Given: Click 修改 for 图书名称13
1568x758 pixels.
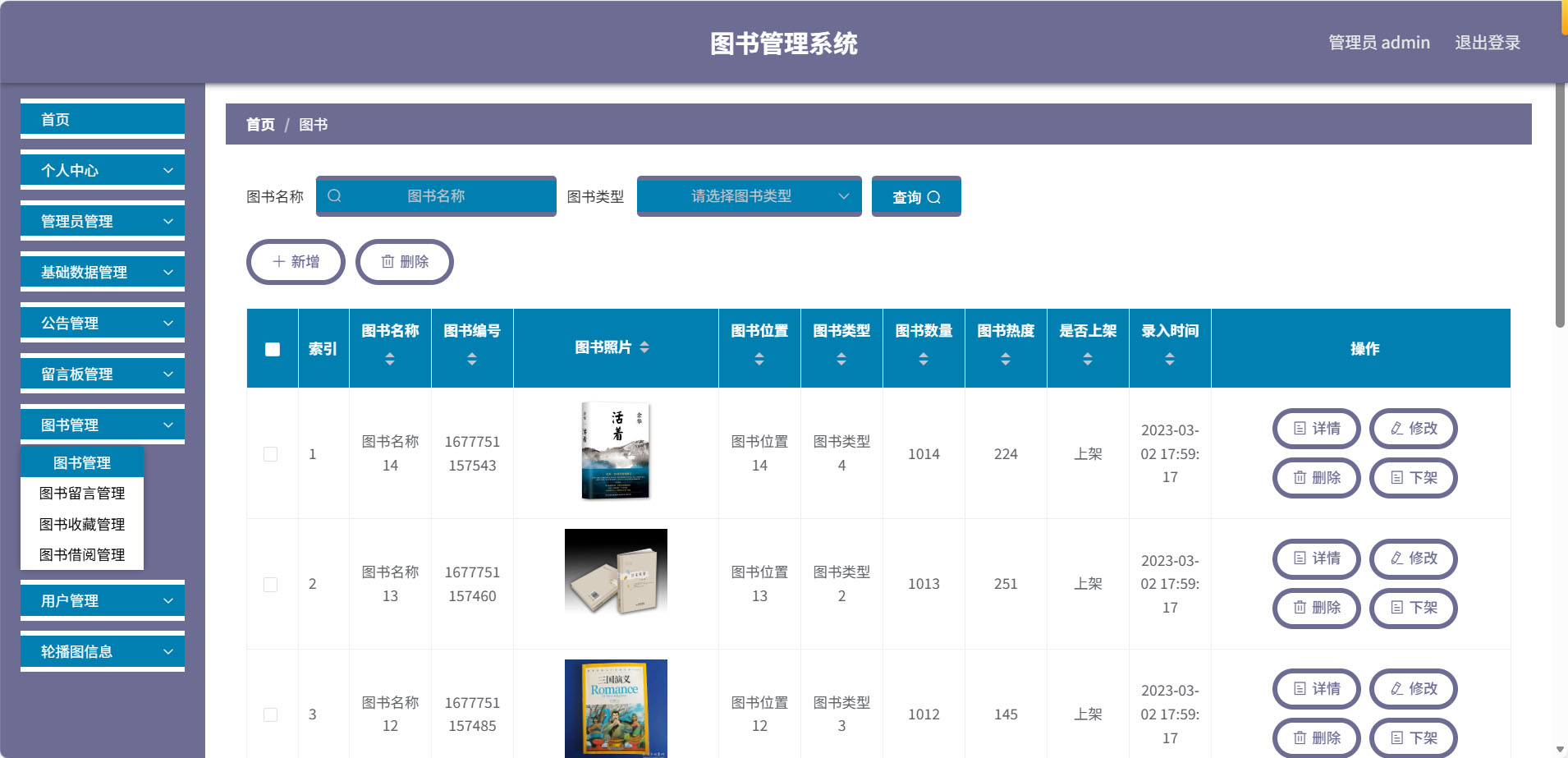Looking at the screenshot, I should coord(1414,558).
